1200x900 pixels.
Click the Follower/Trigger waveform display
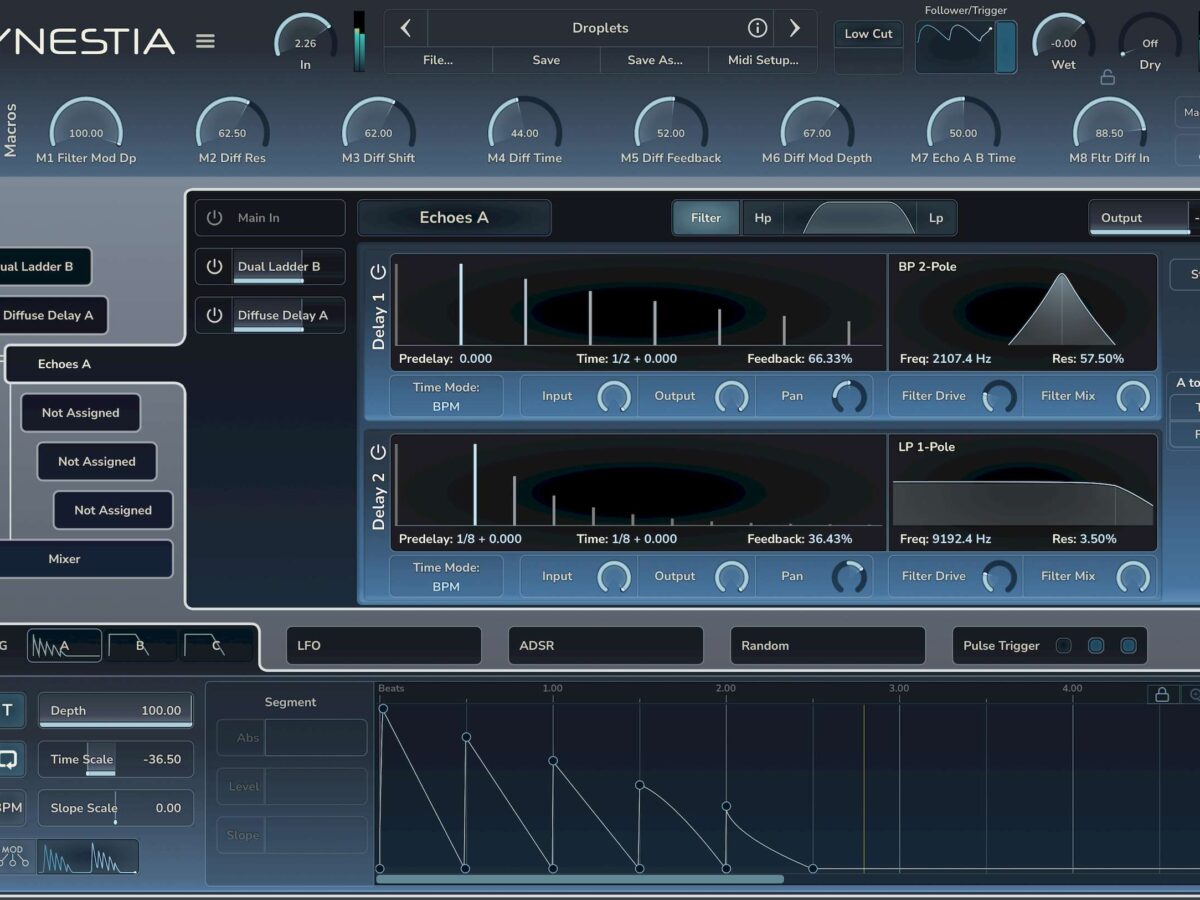click(x=954, y=46)
